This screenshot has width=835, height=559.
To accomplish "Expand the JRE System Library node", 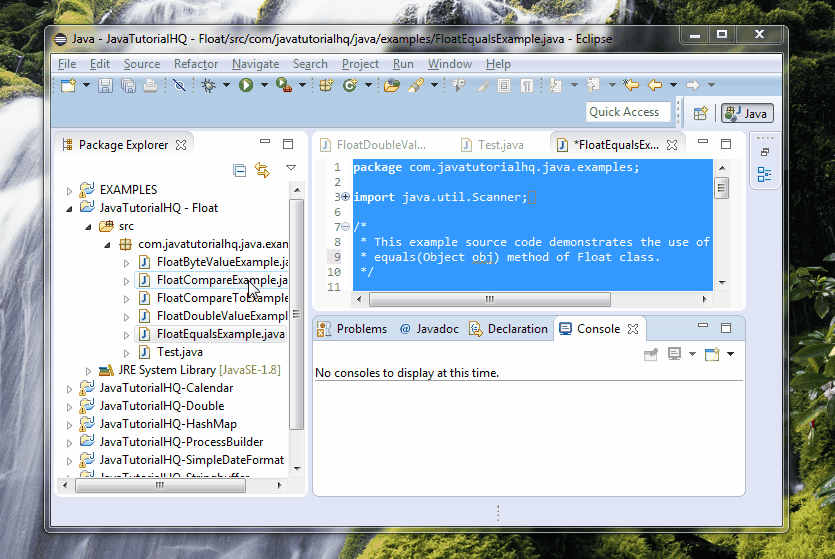I will 88,371.
